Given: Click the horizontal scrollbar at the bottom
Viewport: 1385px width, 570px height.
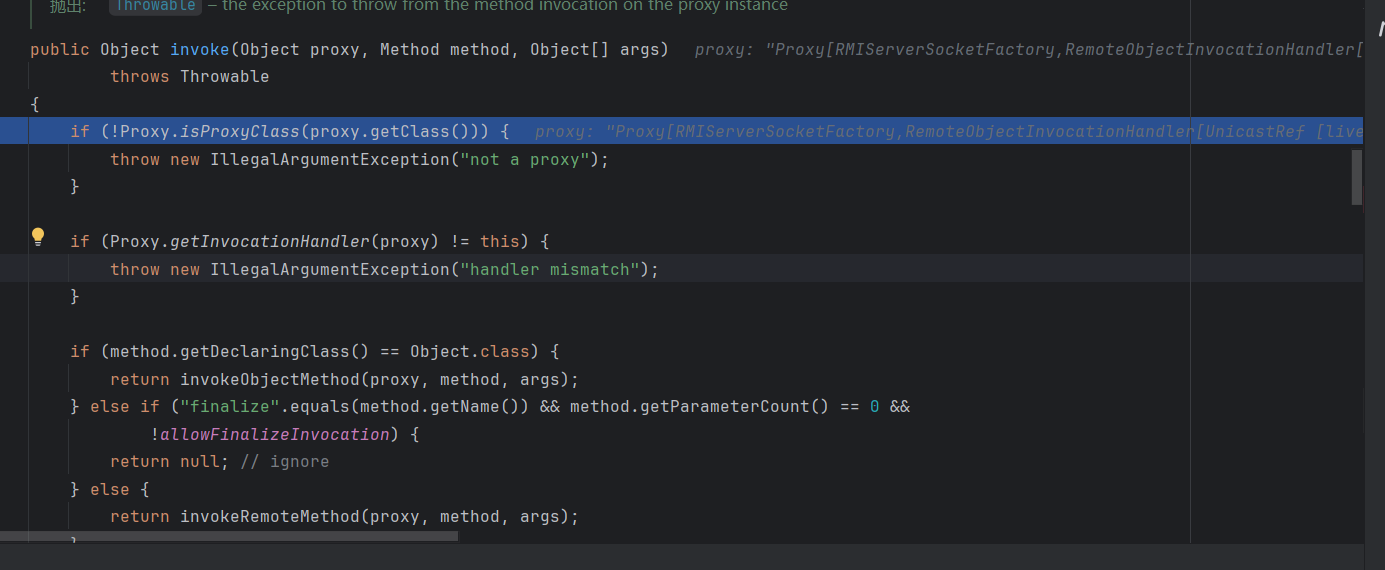Looking at the screenshot, I should (x=229, y=537).
